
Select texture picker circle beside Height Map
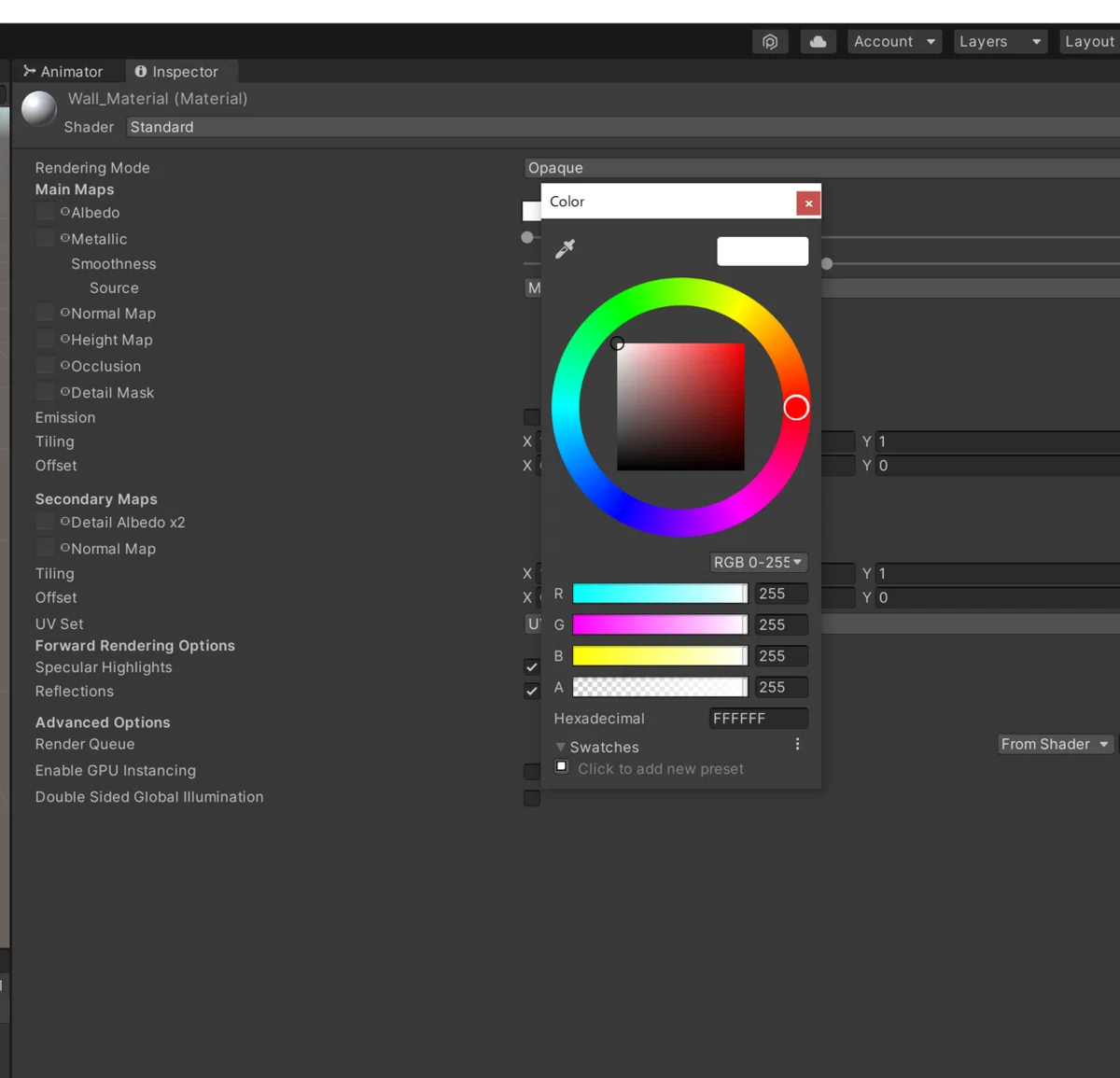(x=65, y=339)
